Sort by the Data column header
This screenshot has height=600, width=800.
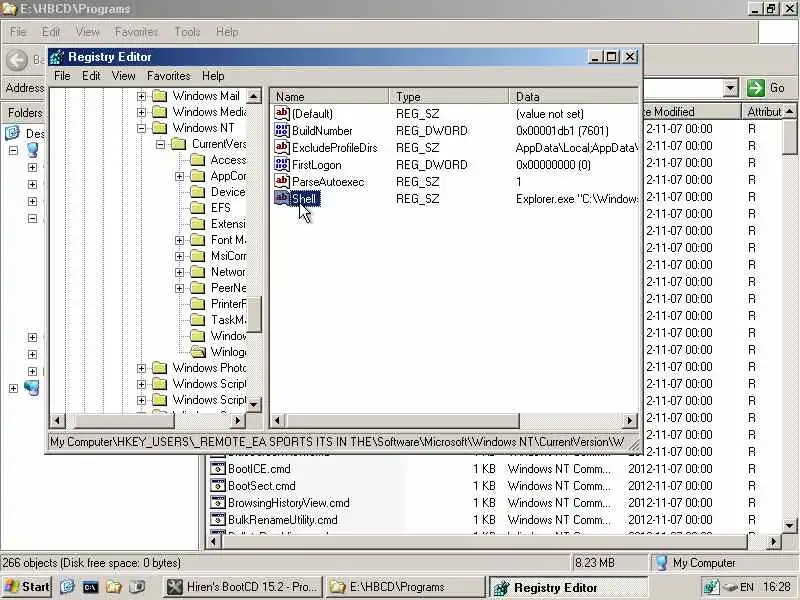[574, 96]
